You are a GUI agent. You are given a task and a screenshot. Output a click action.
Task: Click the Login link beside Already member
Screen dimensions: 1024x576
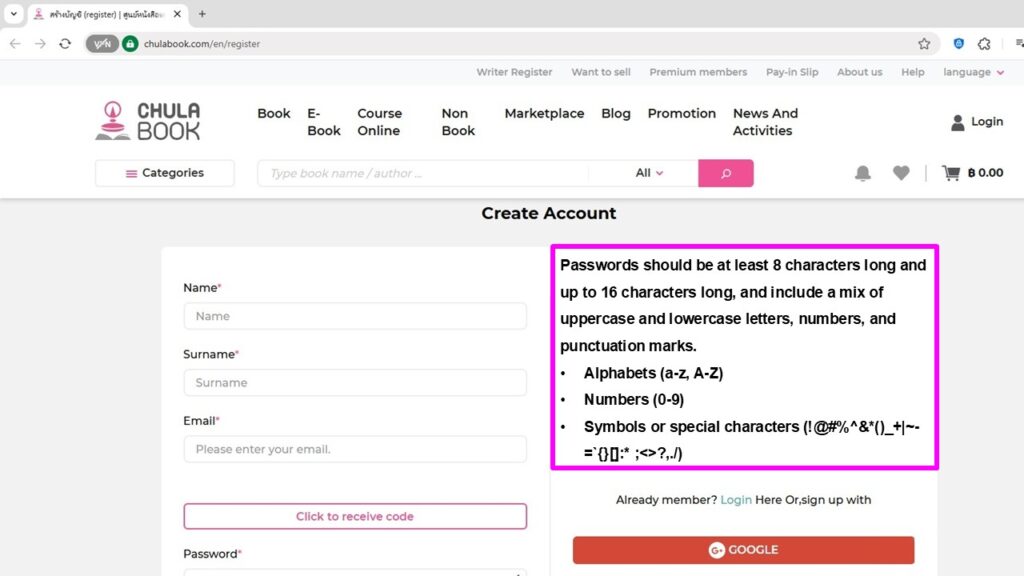736,500
